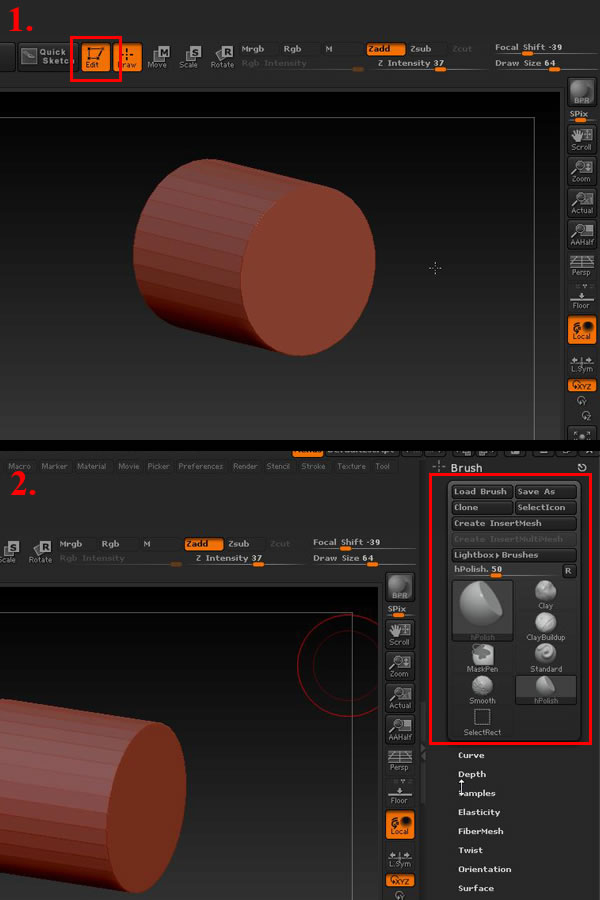Select small hPolish brush beside Smooth
Screen dimensions: 600x900
545,690
